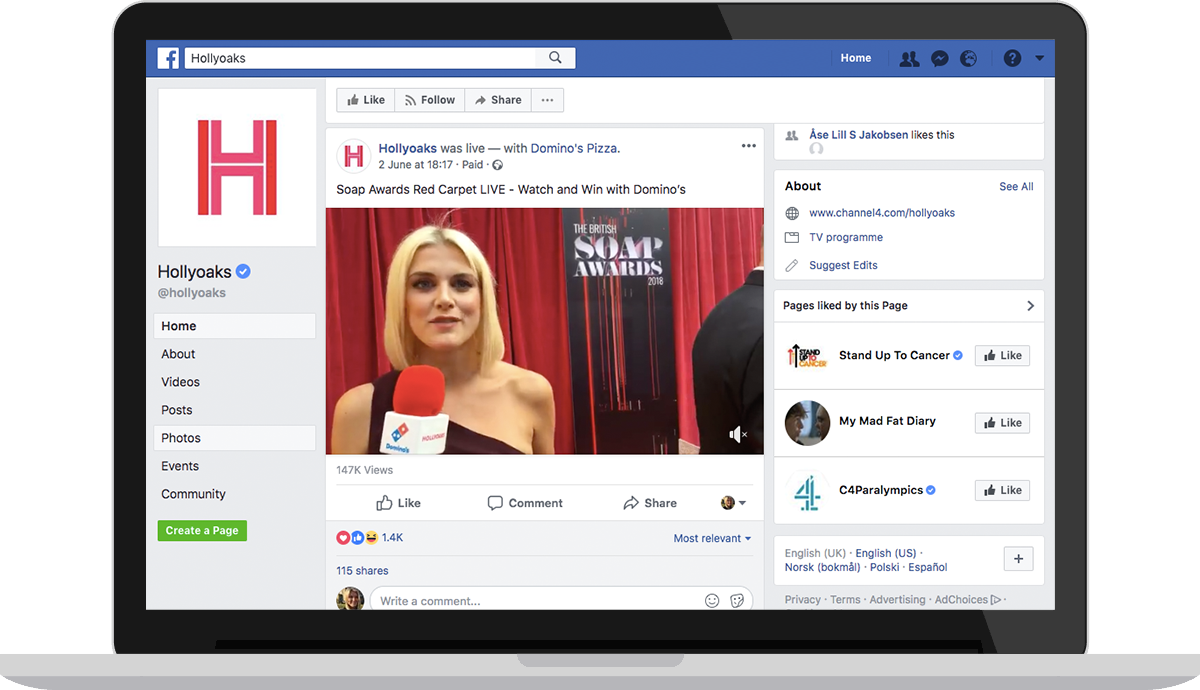Open the Photos tab in the sidebar
Image resolution: width=1200 pixels, height=690 pixels.
(181, 437)
